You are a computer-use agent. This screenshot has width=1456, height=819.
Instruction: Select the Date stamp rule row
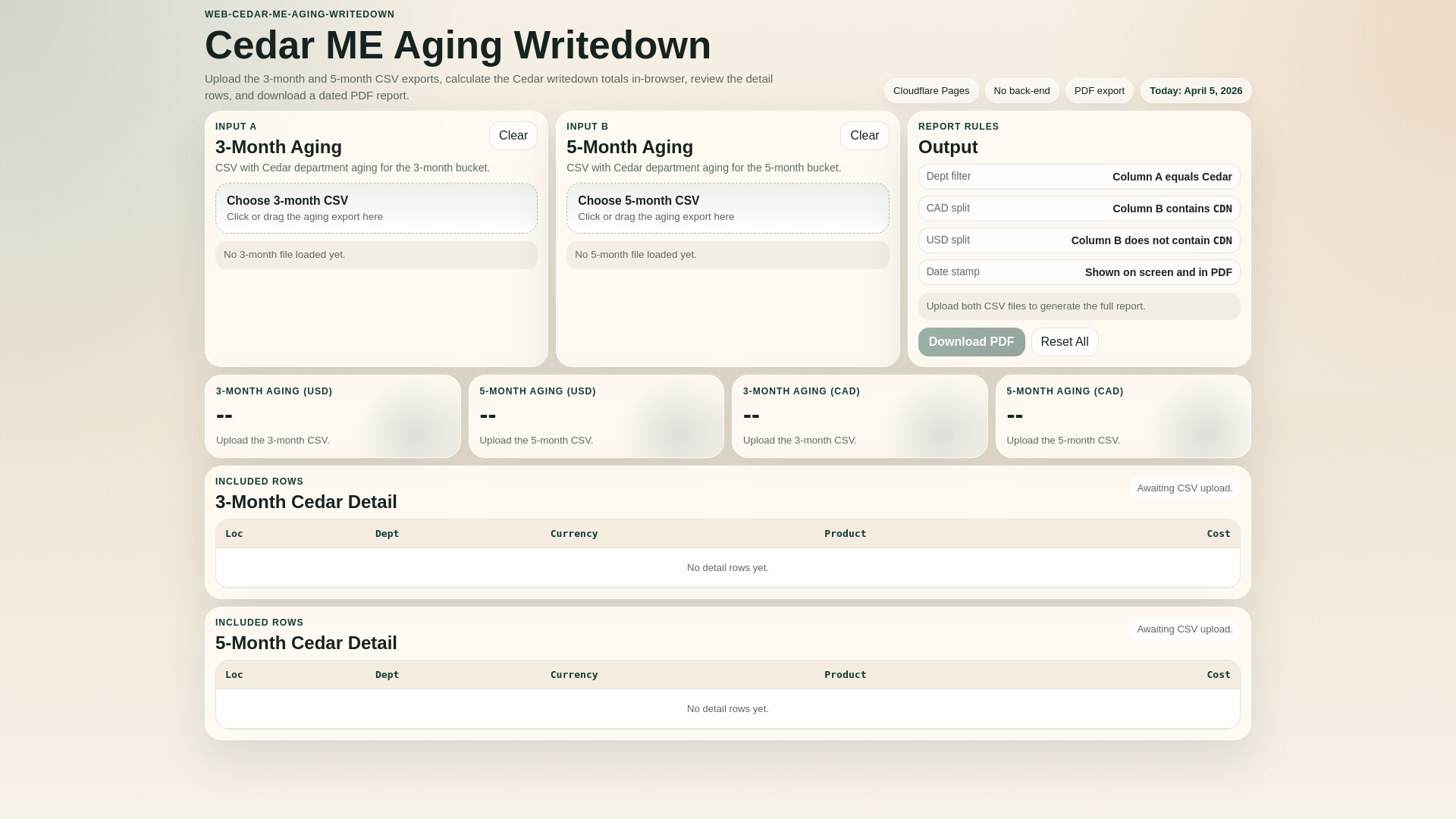pos(1079,272)
